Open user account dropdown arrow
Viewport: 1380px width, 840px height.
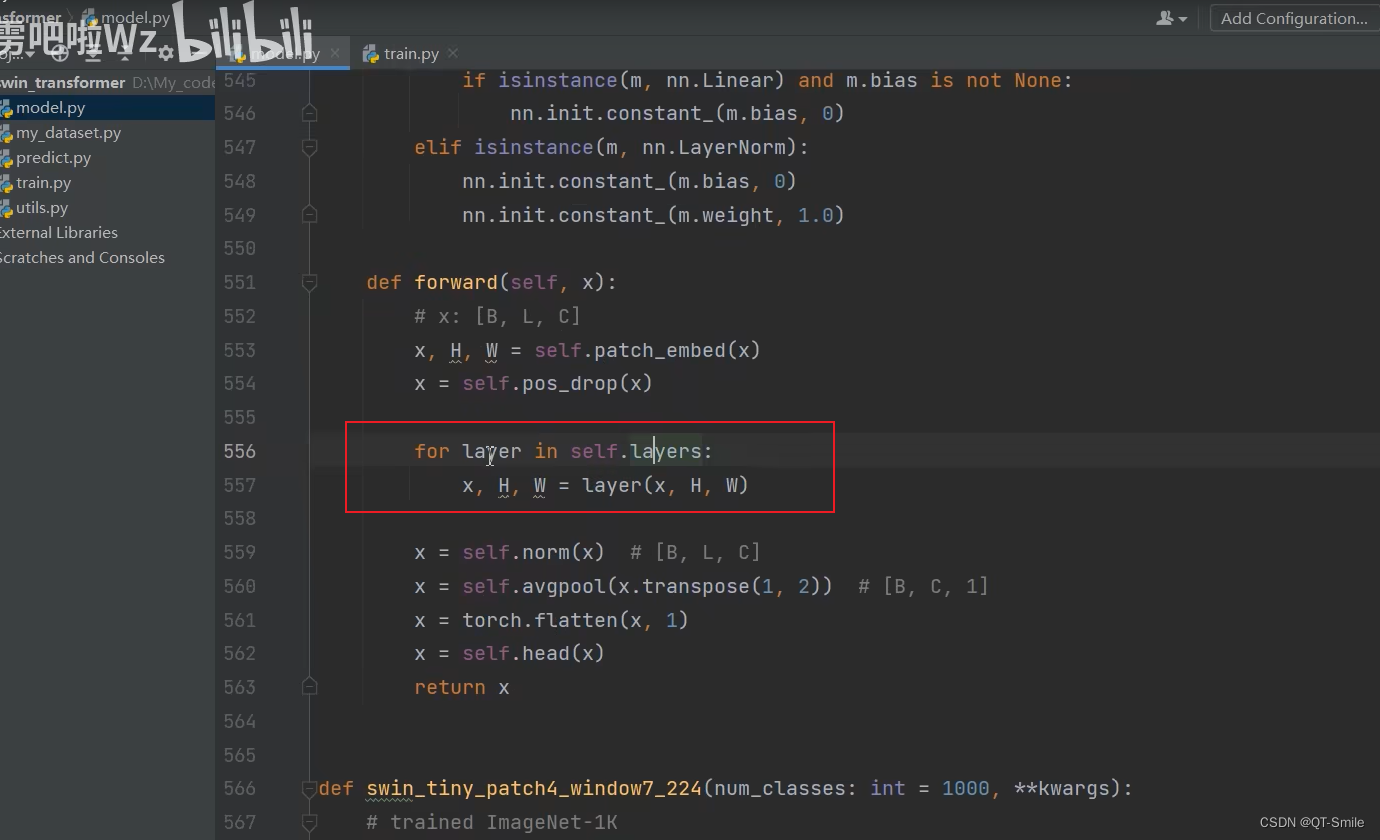[1183, 19]
